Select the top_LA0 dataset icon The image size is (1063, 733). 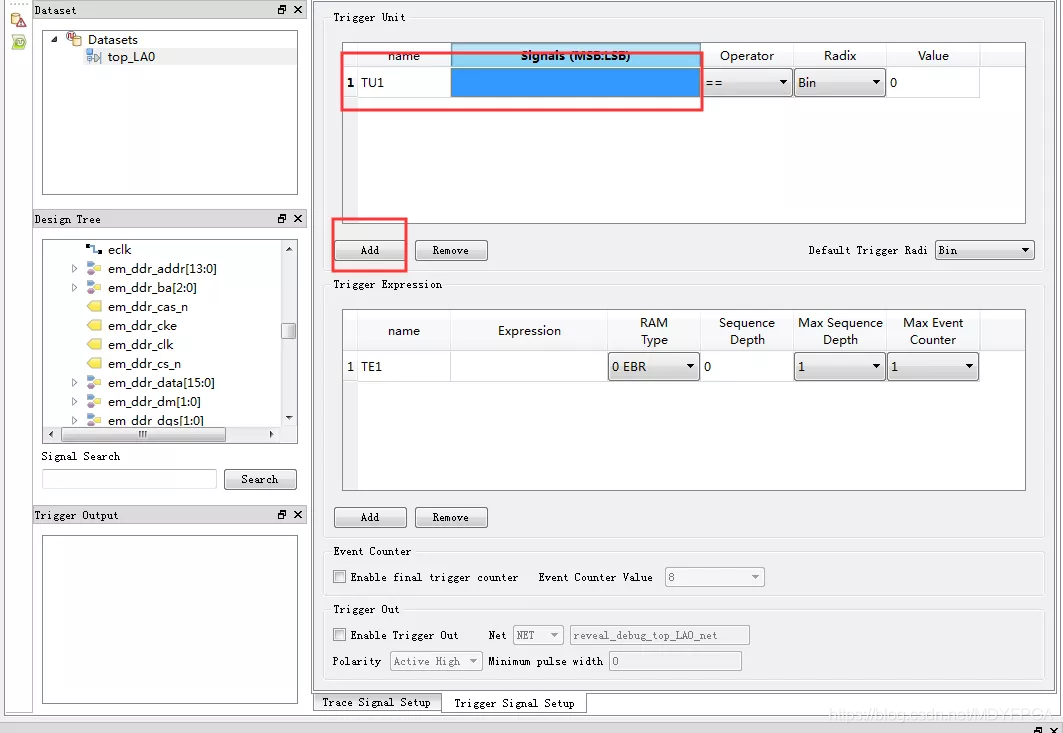pyautogui.click(x=94, y=57)
